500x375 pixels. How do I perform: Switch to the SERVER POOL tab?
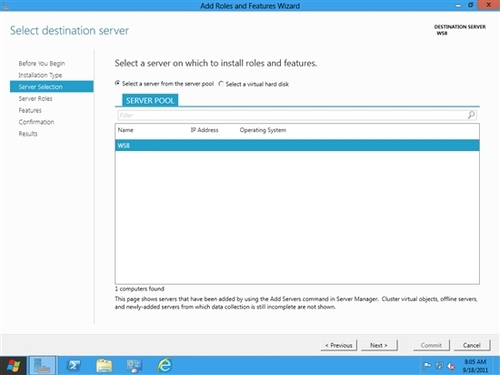[x=150, y=100]
